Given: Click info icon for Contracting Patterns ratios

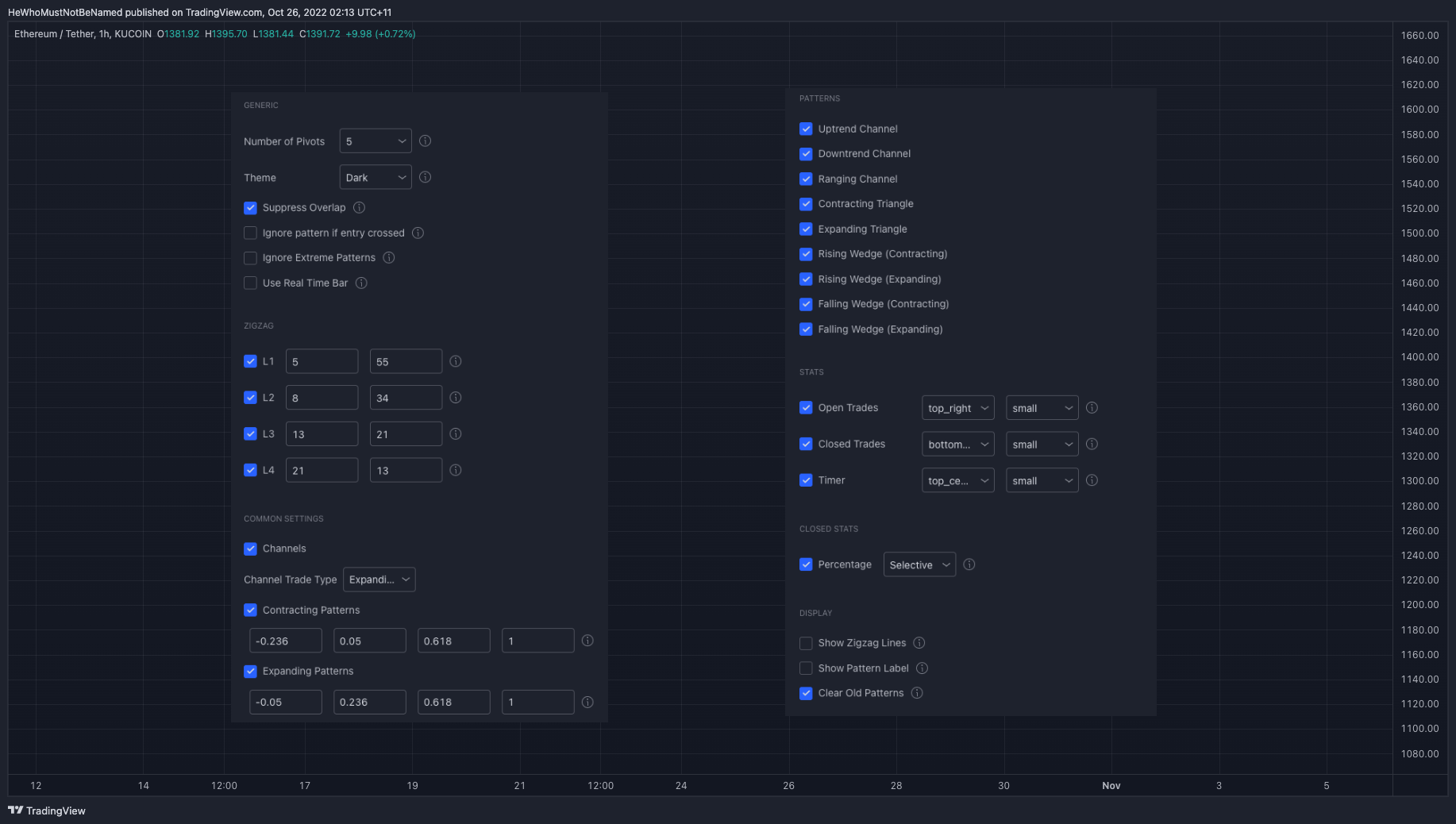Looking at the screenshot, I should coord(587,641).
